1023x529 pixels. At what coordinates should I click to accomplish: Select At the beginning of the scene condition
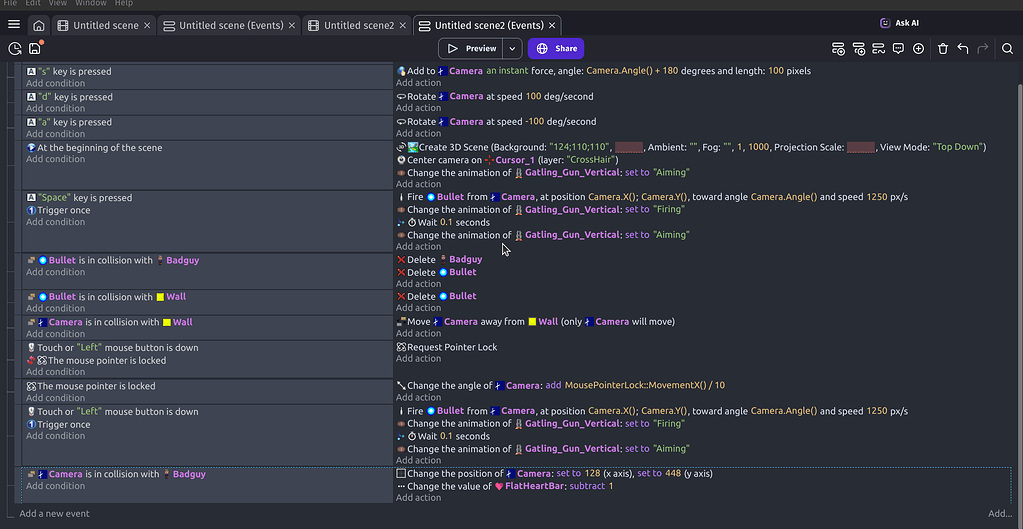pos(94,147)
